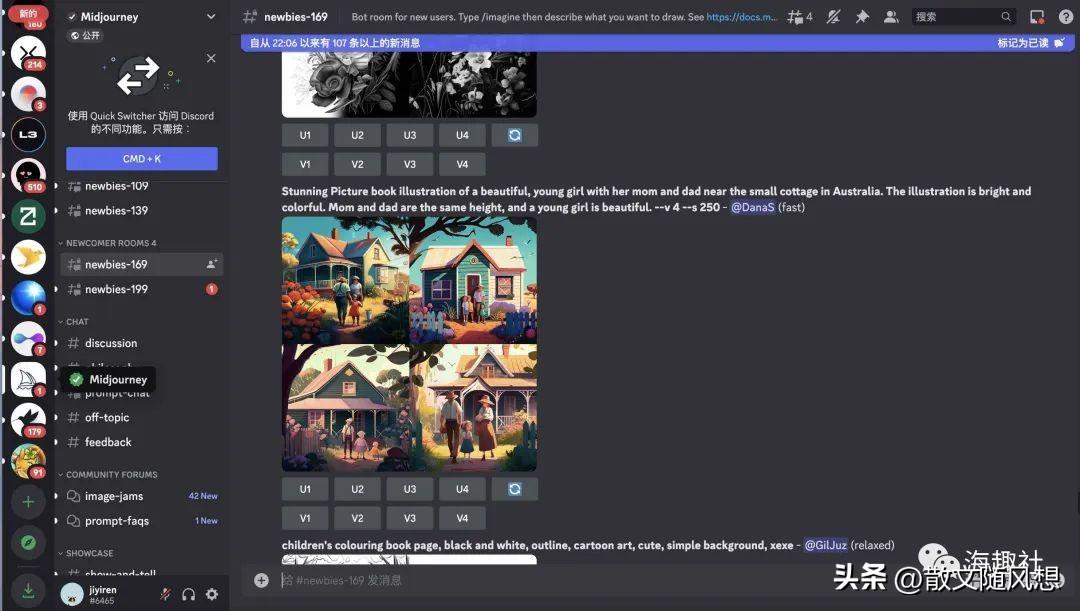Screen dimensions: 1080x611
Task: Collapse the COMMUNITY FORUMS category
Action: pyautogui.click(x=111, y=475)
